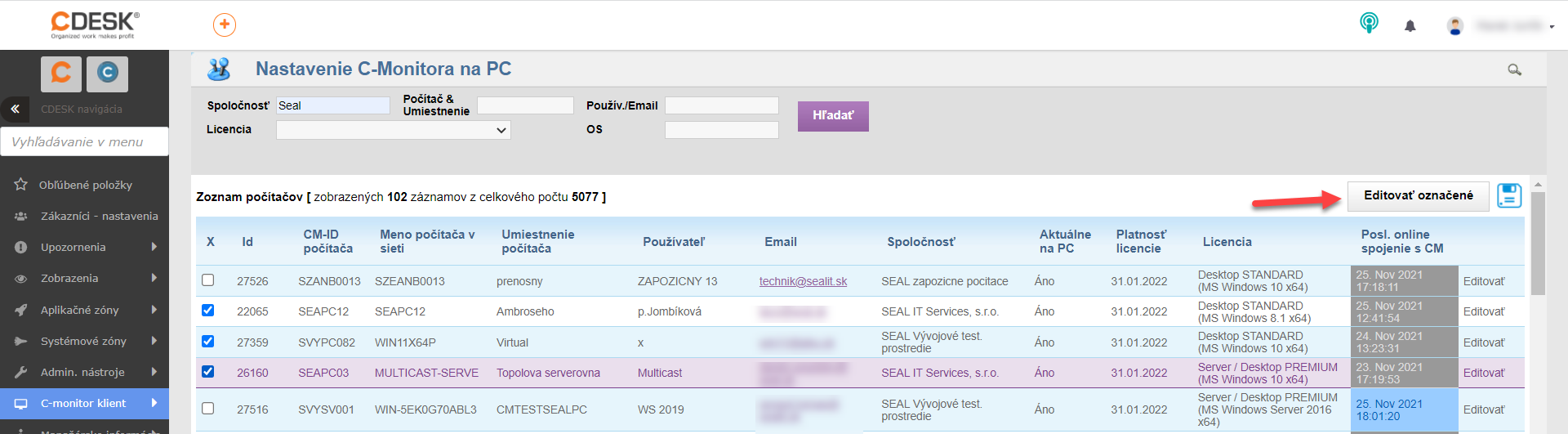Sort by the Id column header
Viewport: 1568px width, 434px height.
(247, 242)
